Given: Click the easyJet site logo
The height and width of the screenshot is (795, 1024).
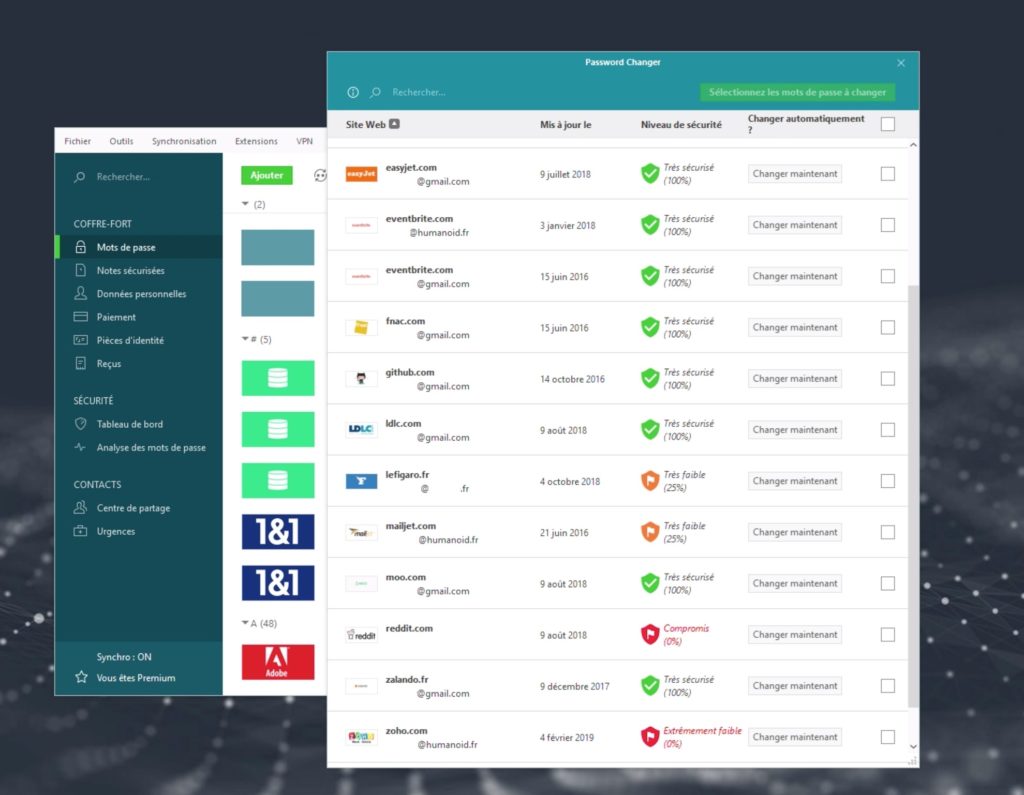Looking at the screenshot, I should [x=361, y=174].
